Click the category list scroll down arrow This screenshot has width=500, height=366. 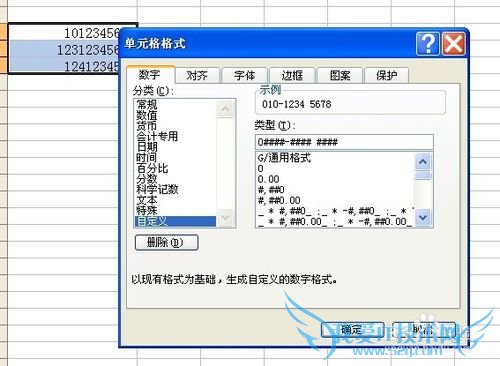(225, 218)
